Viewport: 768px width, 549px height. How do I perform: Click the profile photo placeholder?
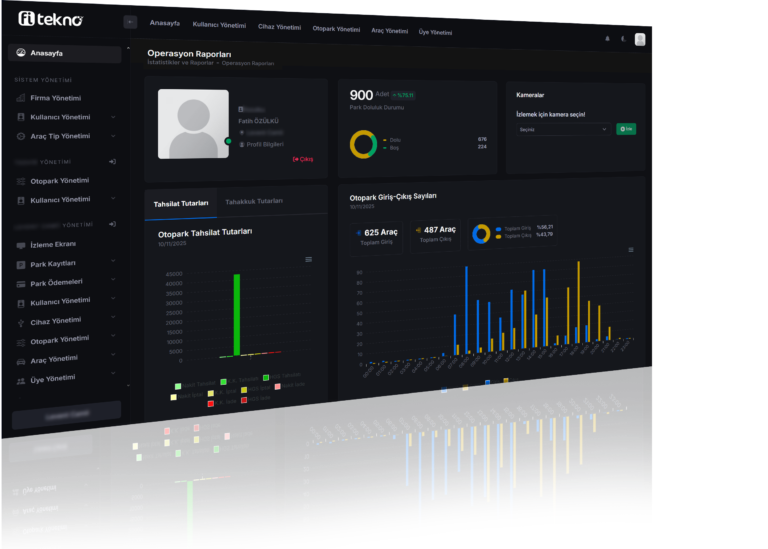[x=191, y=125]
